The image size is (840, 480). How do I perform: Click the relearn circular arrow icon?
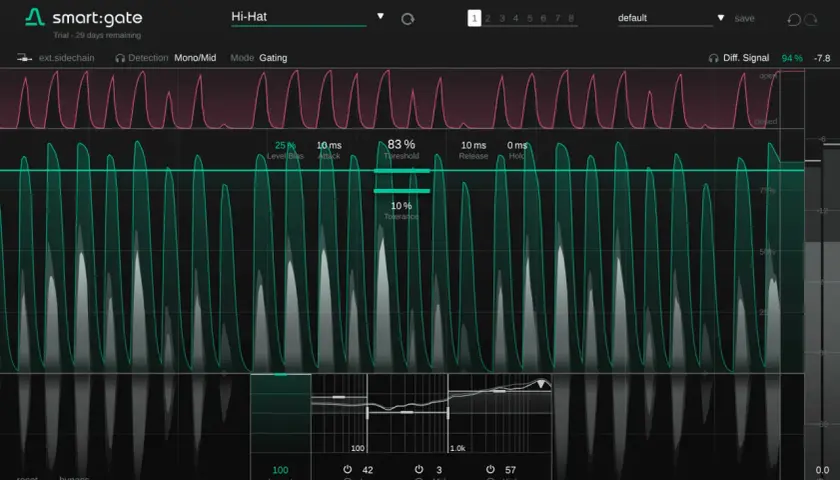pos(408,19)
